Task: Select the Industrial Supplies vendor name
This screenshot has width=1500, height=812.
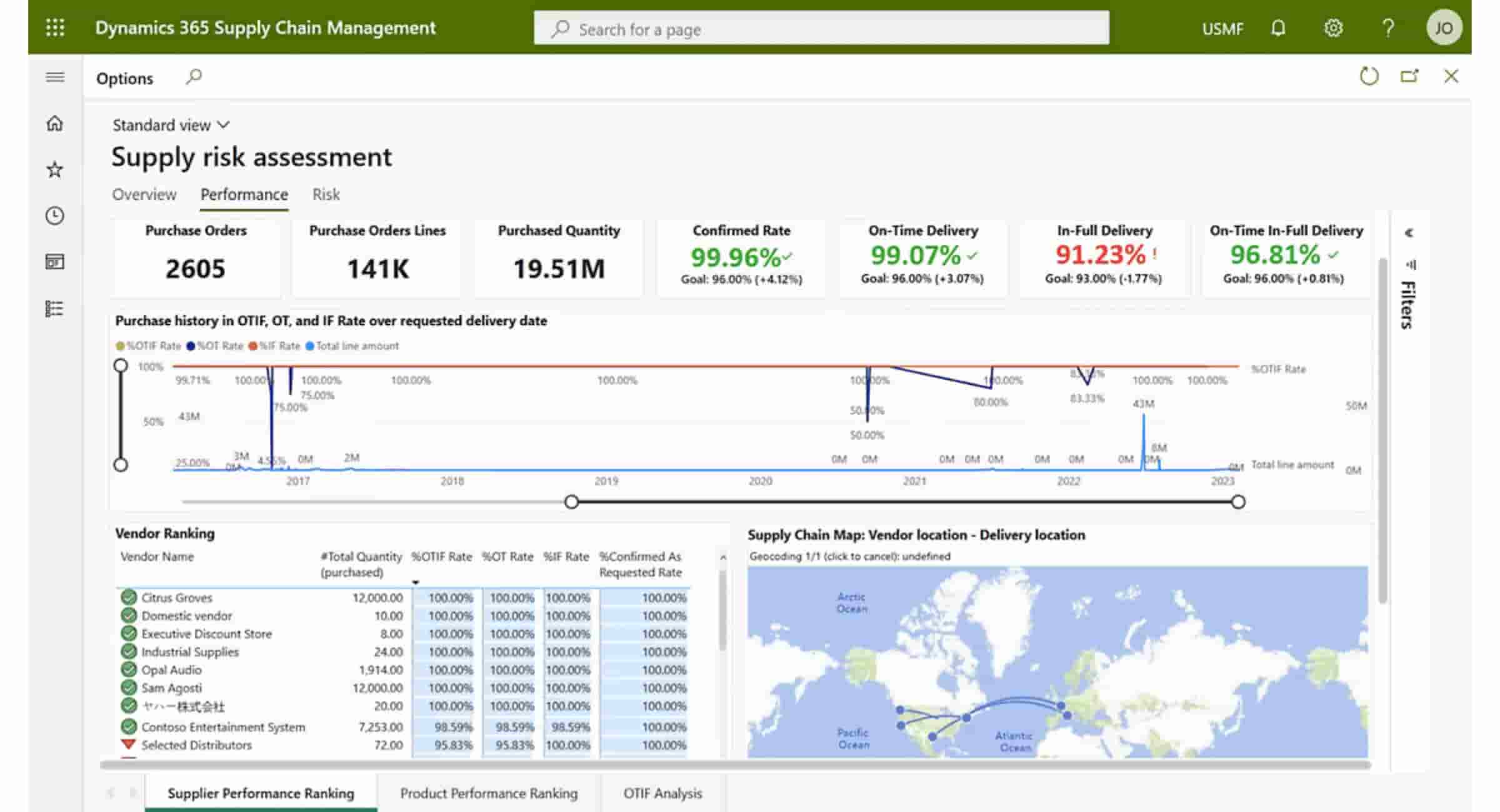Action: (x=190, y=651)
